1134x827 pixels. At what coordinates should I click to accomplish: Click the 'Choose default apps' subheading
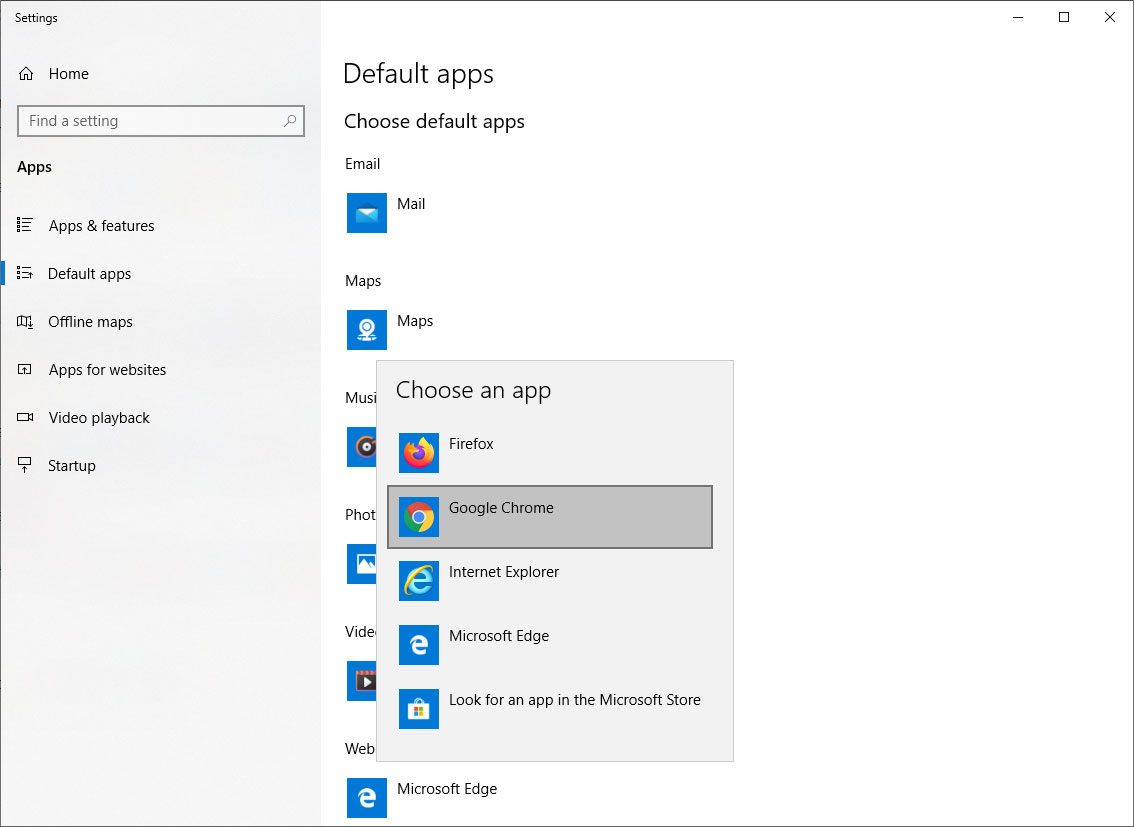[435, 121]
